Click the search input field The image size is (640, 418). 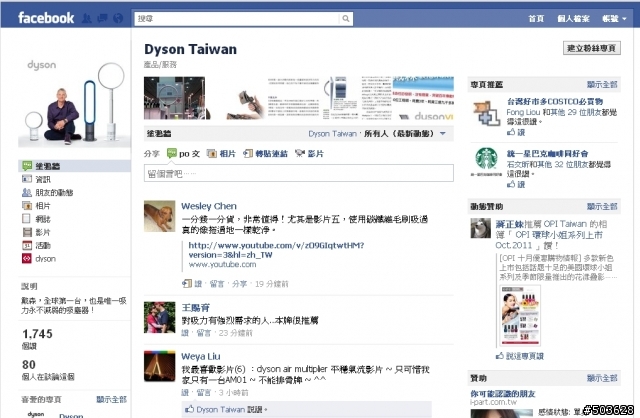click(x=237, y=18)
